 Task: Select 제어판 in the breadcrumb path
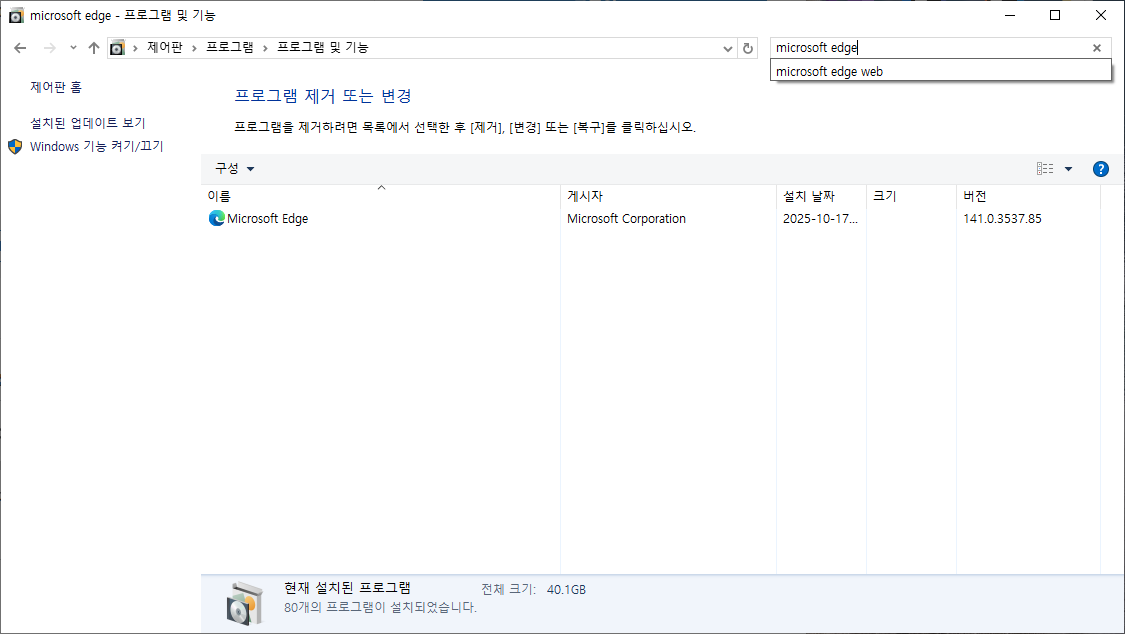pyautogui.click(x=163, y=47)
